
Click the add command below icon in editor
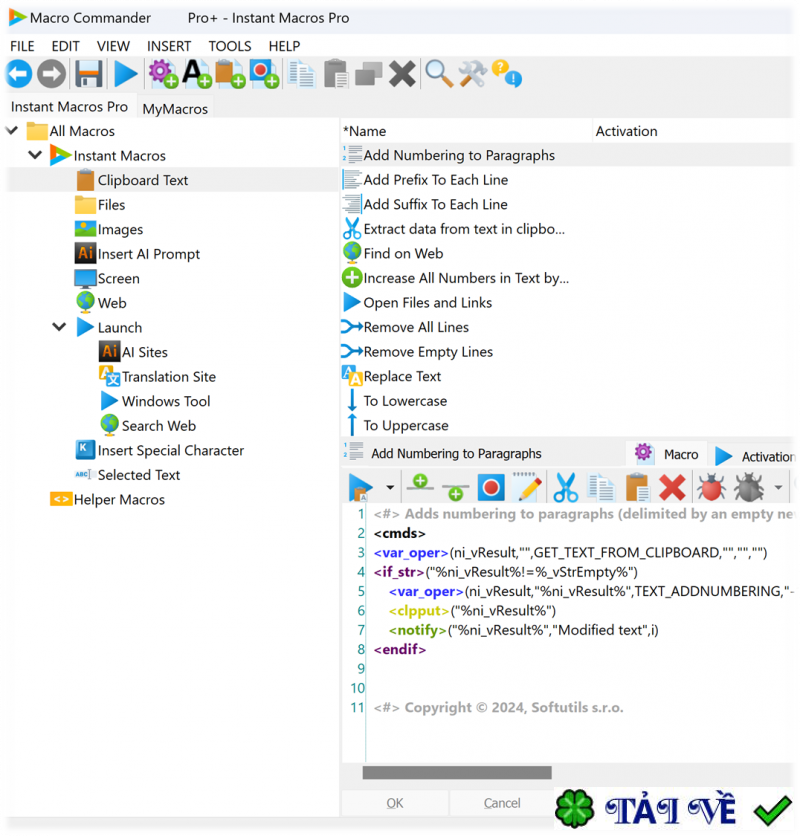pyautogui.click(x=455, y=490)
